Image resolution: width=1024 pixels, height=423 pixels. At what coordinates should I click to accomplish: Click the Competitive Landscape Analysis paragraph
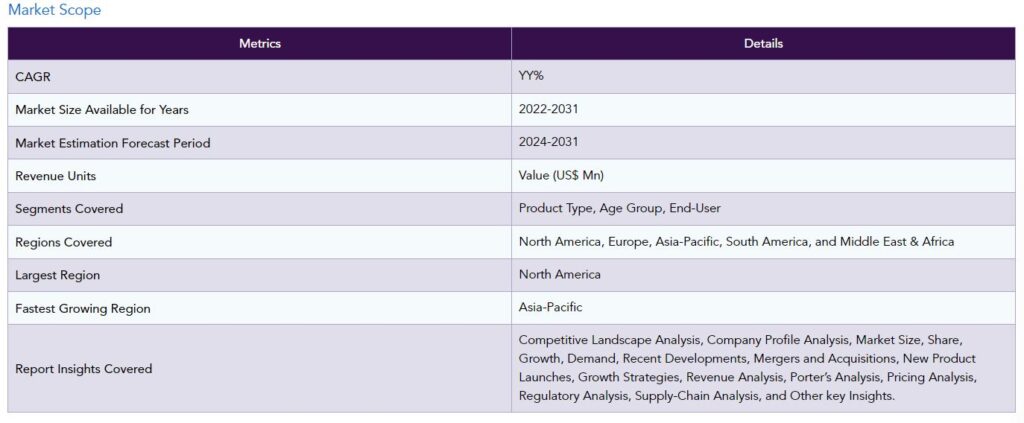[x=747, y=368]
